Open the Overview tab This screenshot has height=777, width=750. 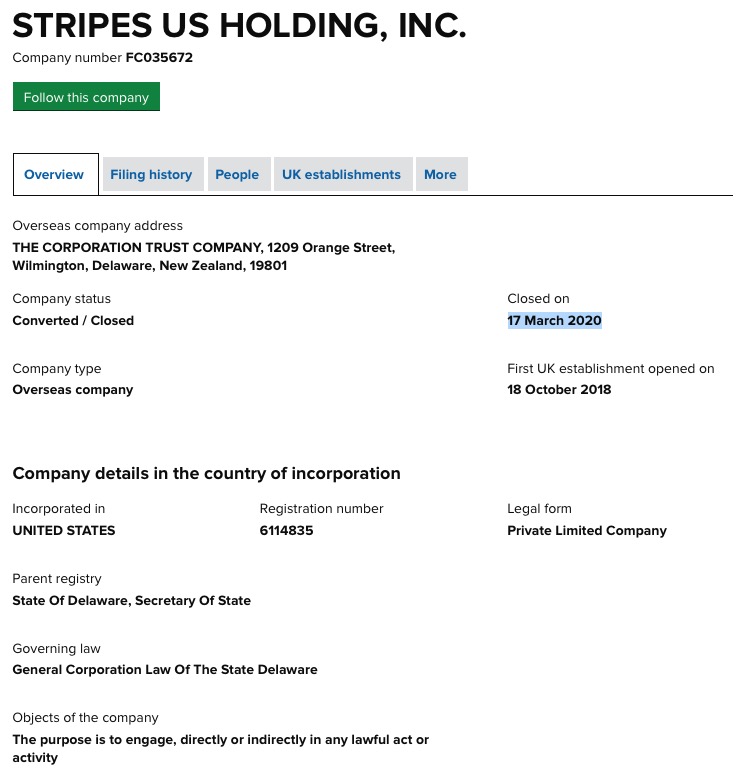pos(54,174)
